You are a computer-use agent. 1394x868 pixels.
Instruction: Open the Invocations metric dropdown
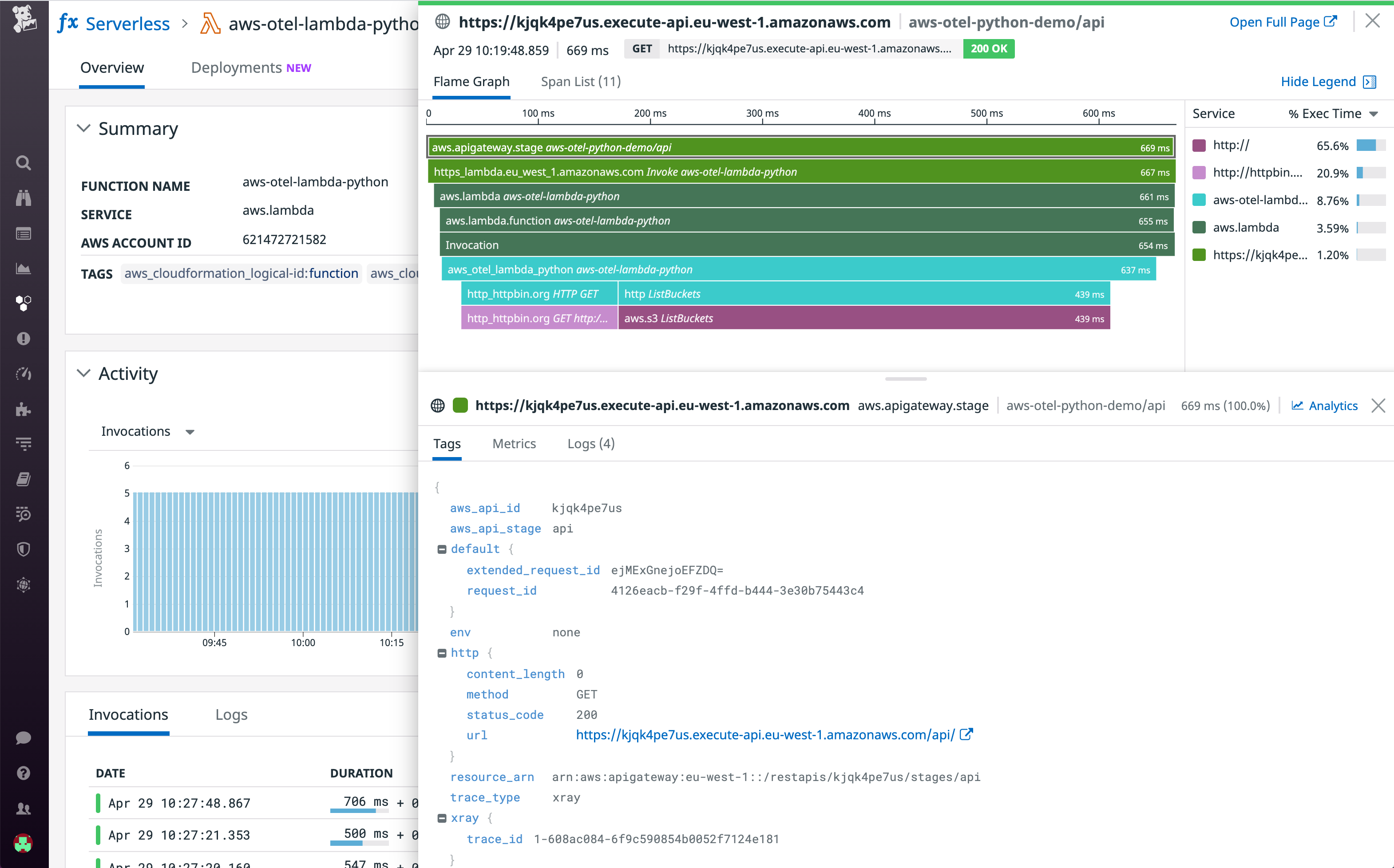(148, 431)
